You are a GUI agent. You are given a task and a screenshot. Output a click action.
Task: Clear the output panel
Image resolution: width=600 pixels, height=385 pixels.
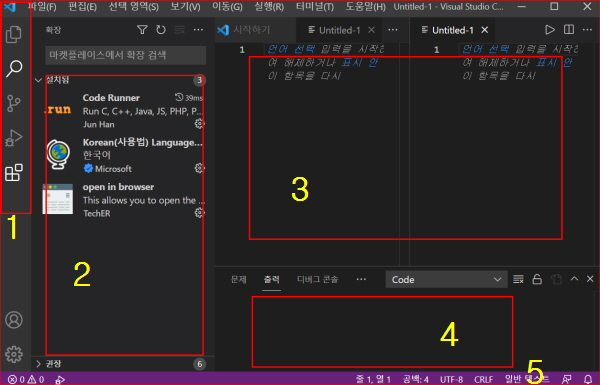(x=518, y=279)
